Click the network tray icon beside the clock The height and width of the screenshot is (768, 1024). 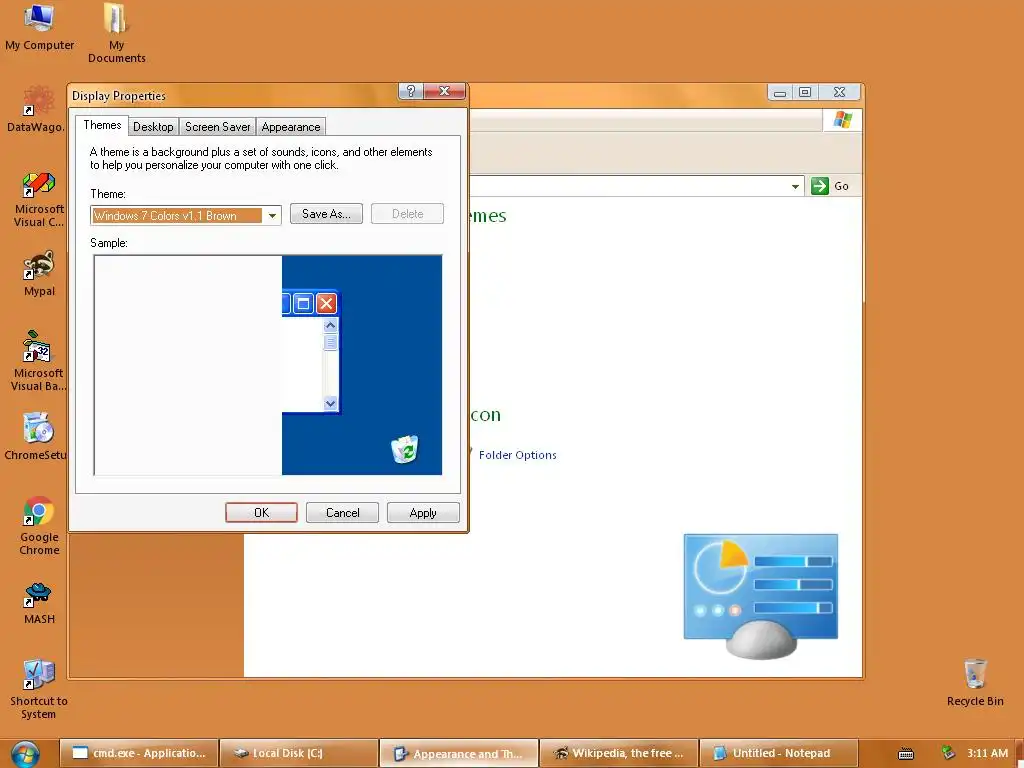coord(948,753)
